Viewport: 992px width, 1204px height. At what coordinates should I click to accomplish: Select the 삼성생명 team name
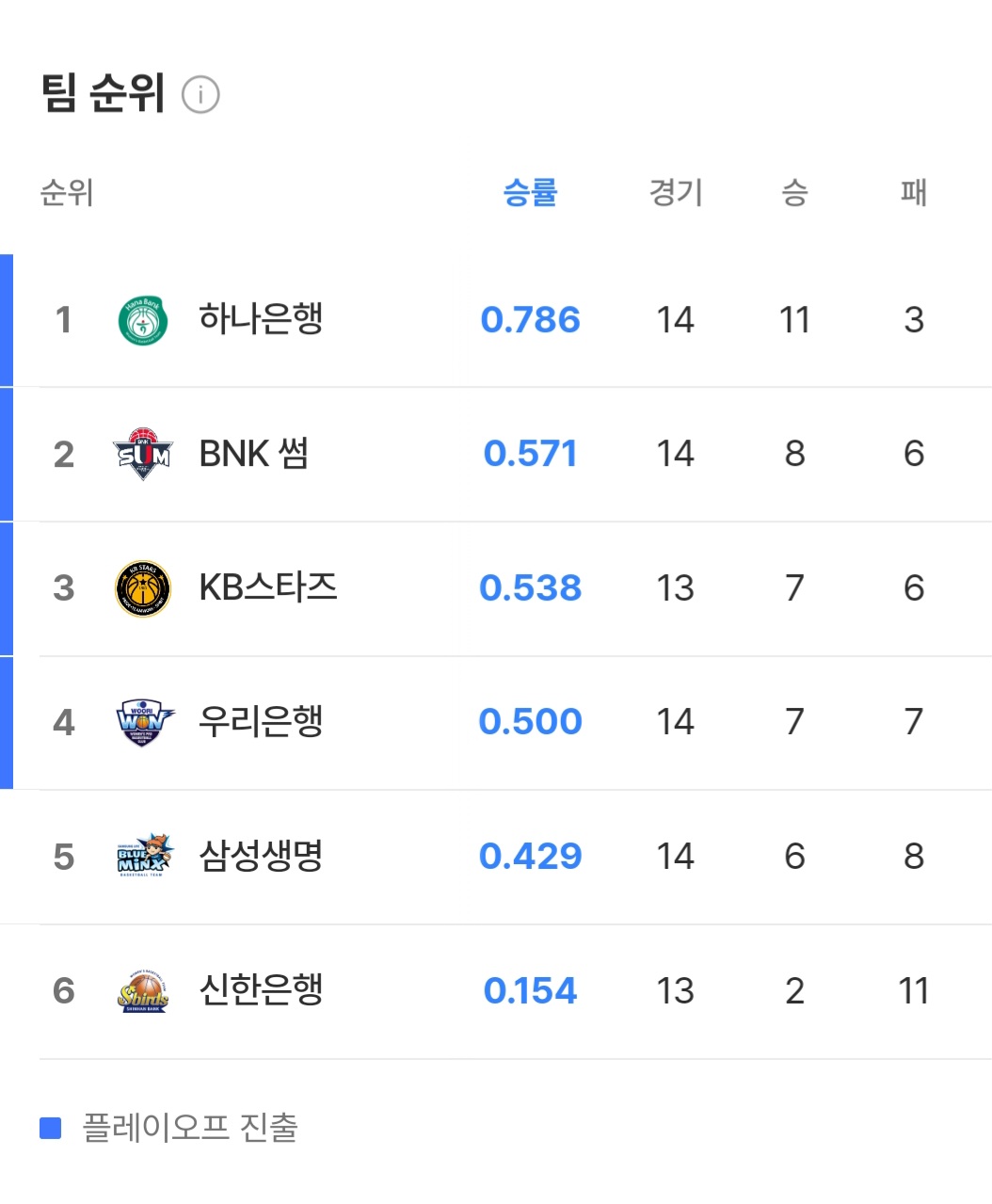pyautogui.click(x=261, y=856)
